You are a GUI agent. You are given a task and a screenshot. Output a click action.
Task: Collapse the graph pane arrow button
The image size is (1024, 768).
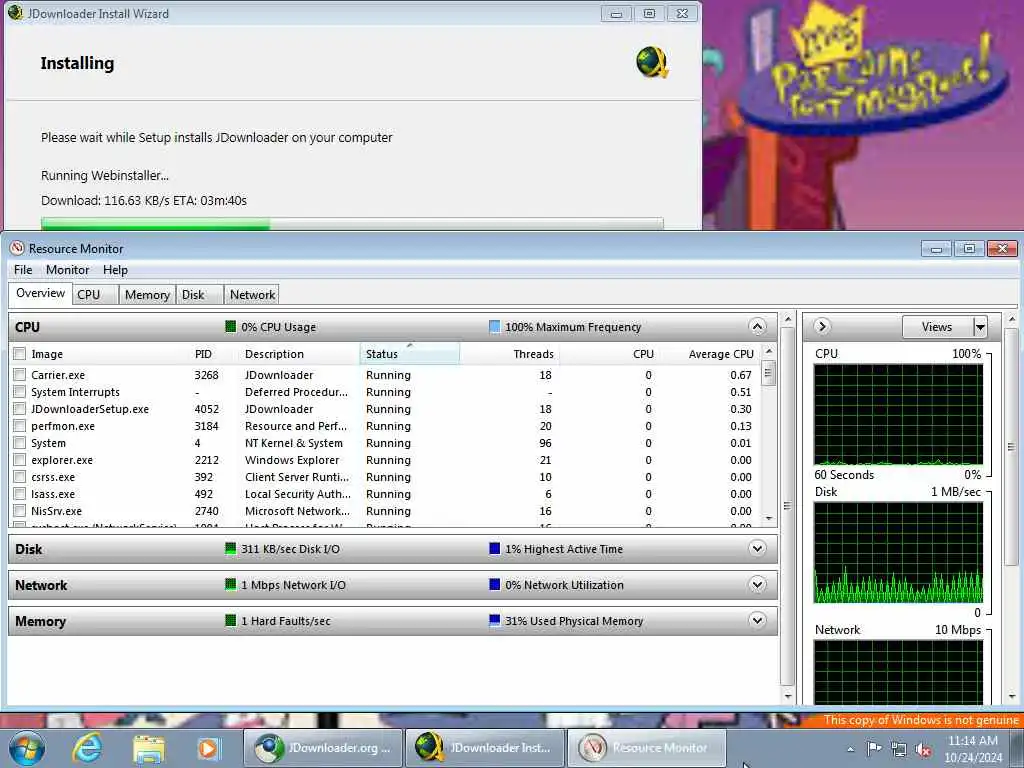(x=822, y=326)
